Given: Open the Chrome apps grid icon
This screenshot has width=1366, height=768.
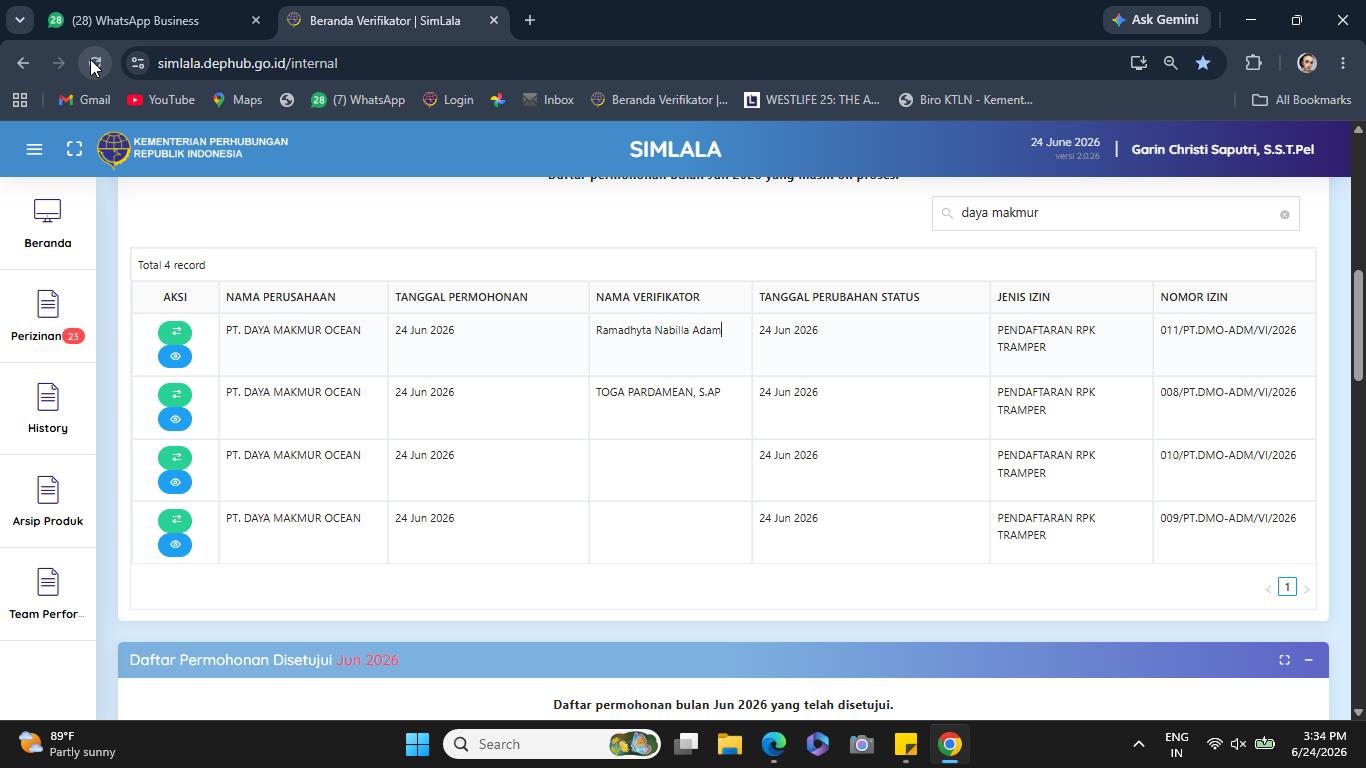Looking at the screenshot, I should click(x=20, y=100).
